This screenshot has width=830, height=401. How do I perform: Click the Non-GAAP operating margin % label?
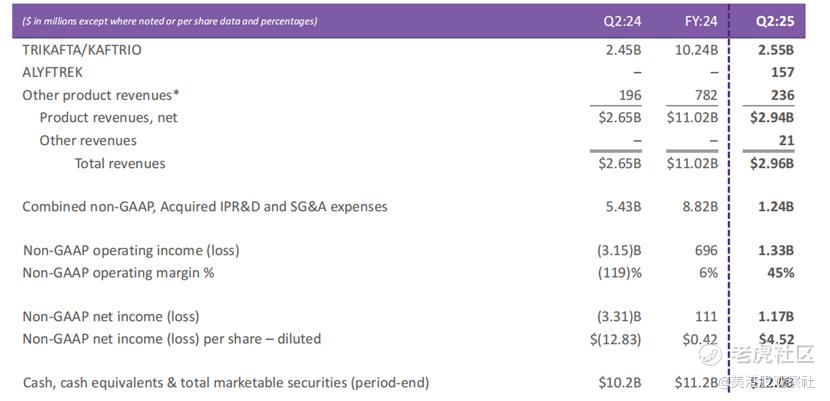(x=118, y=273)
